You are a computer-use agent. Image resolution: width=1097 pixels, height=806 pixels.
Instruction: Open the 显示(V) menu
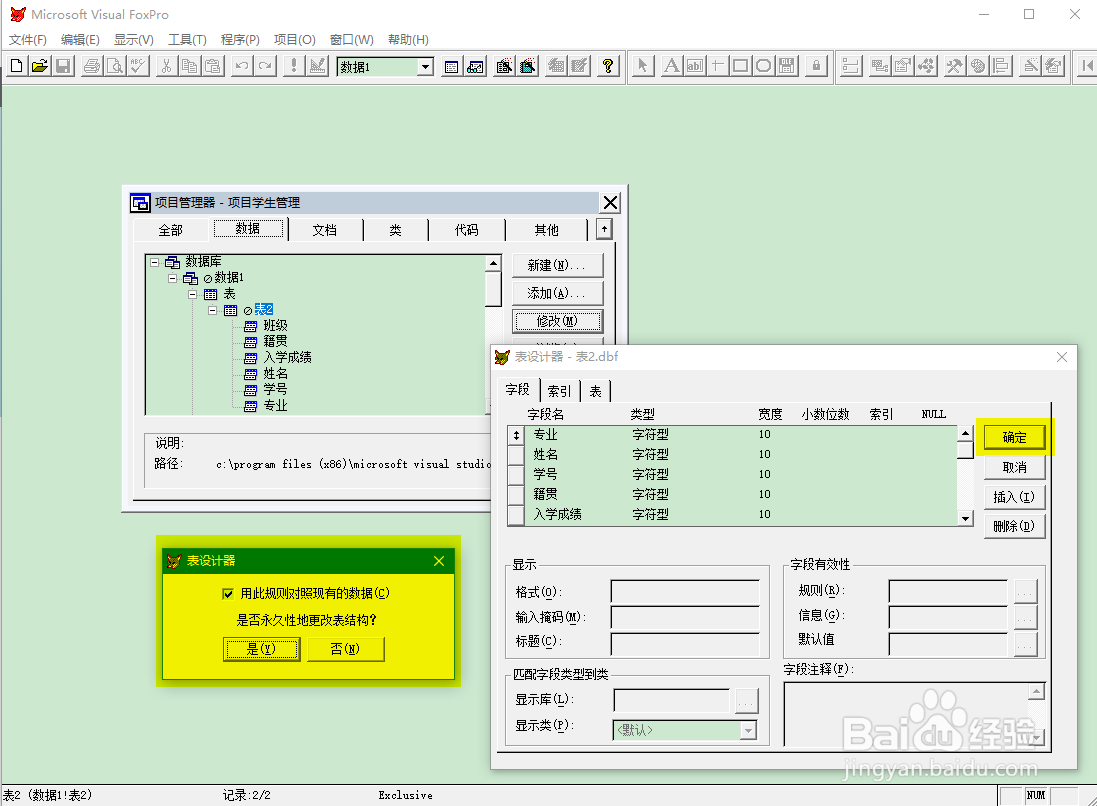tap(134, 40)
